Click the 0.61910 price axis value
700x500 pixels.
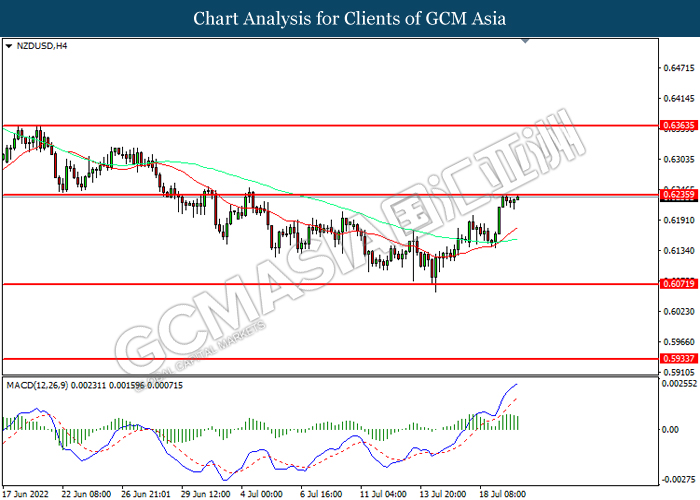point(679,220)
